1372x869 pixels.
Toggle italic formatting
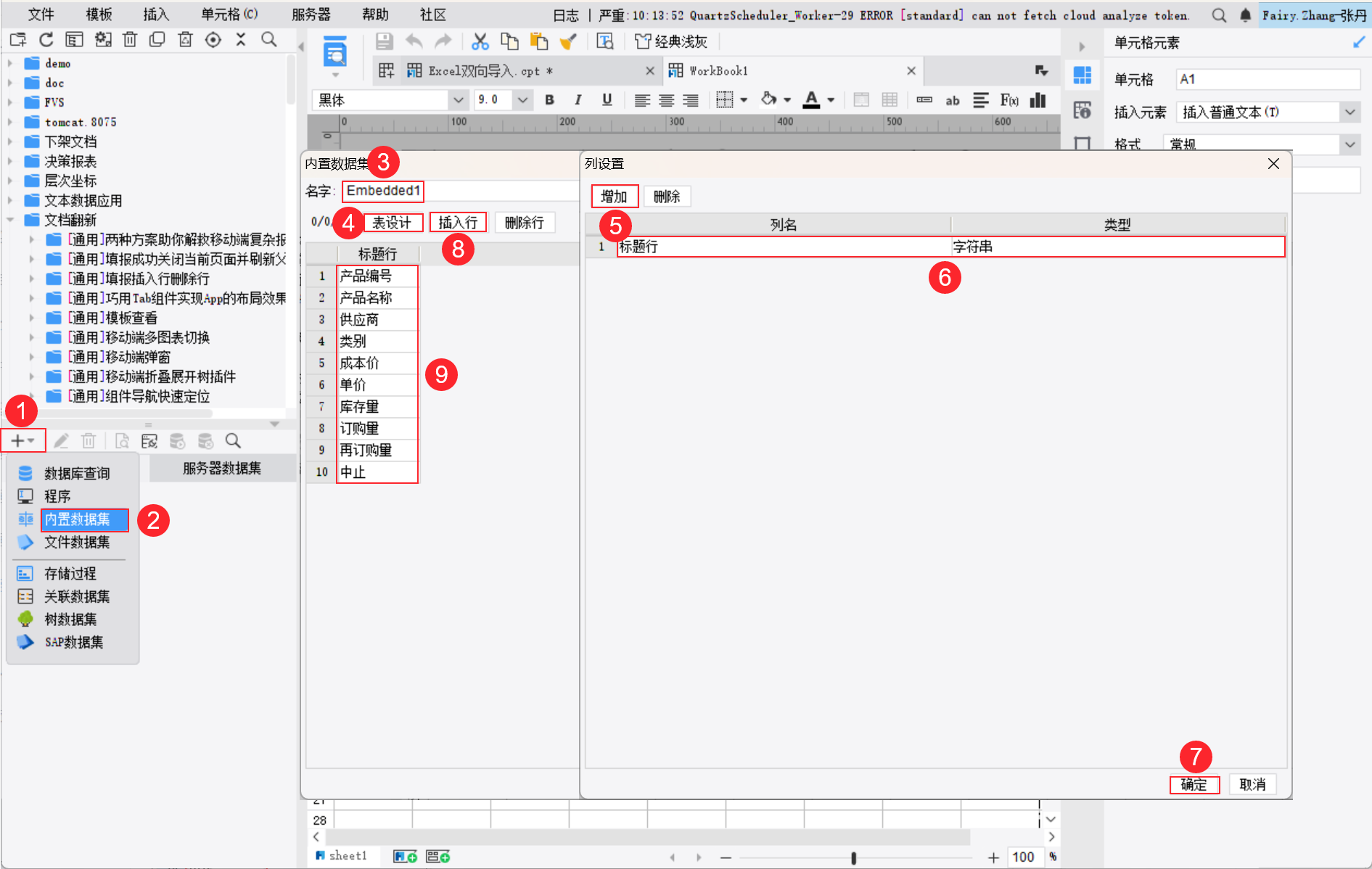[x=578, y=100]
